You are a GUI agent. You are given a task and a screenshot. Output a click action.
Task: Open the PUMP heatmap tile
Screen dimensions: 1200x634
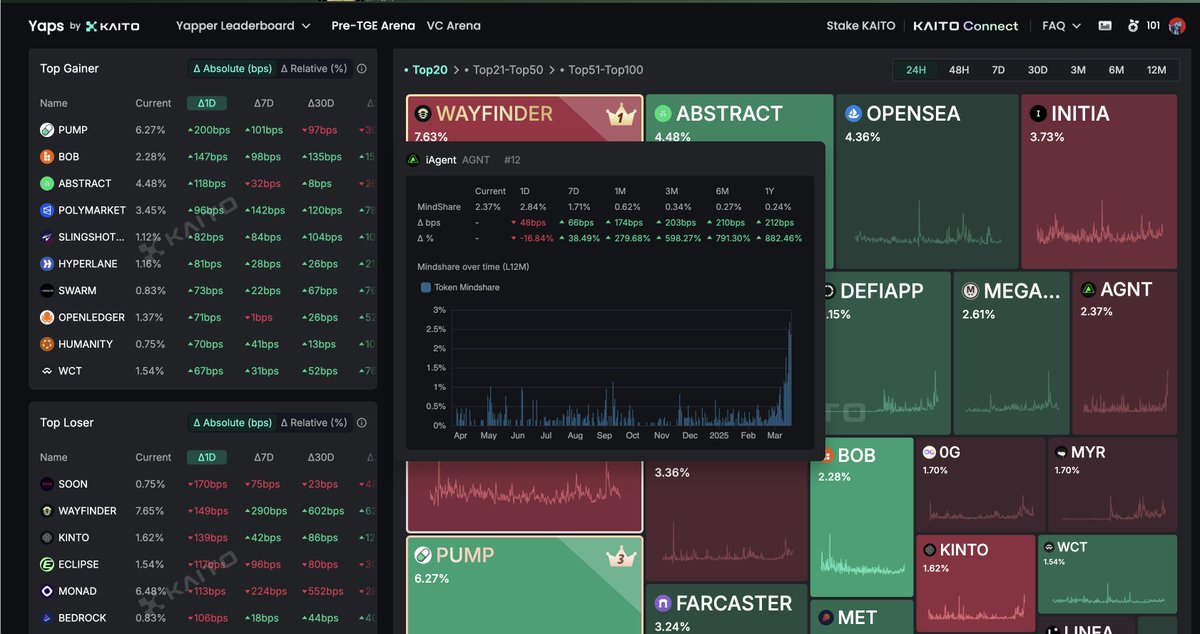click(524, 585)
